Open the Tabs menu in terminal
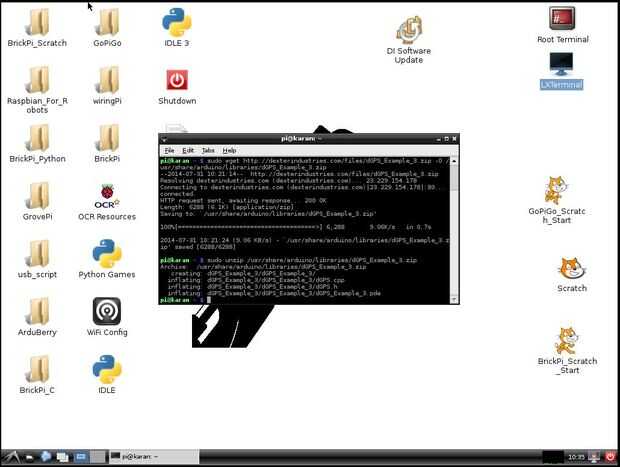Image resolution: width=620 pixels, height=467 pixels. pos(208,150)
